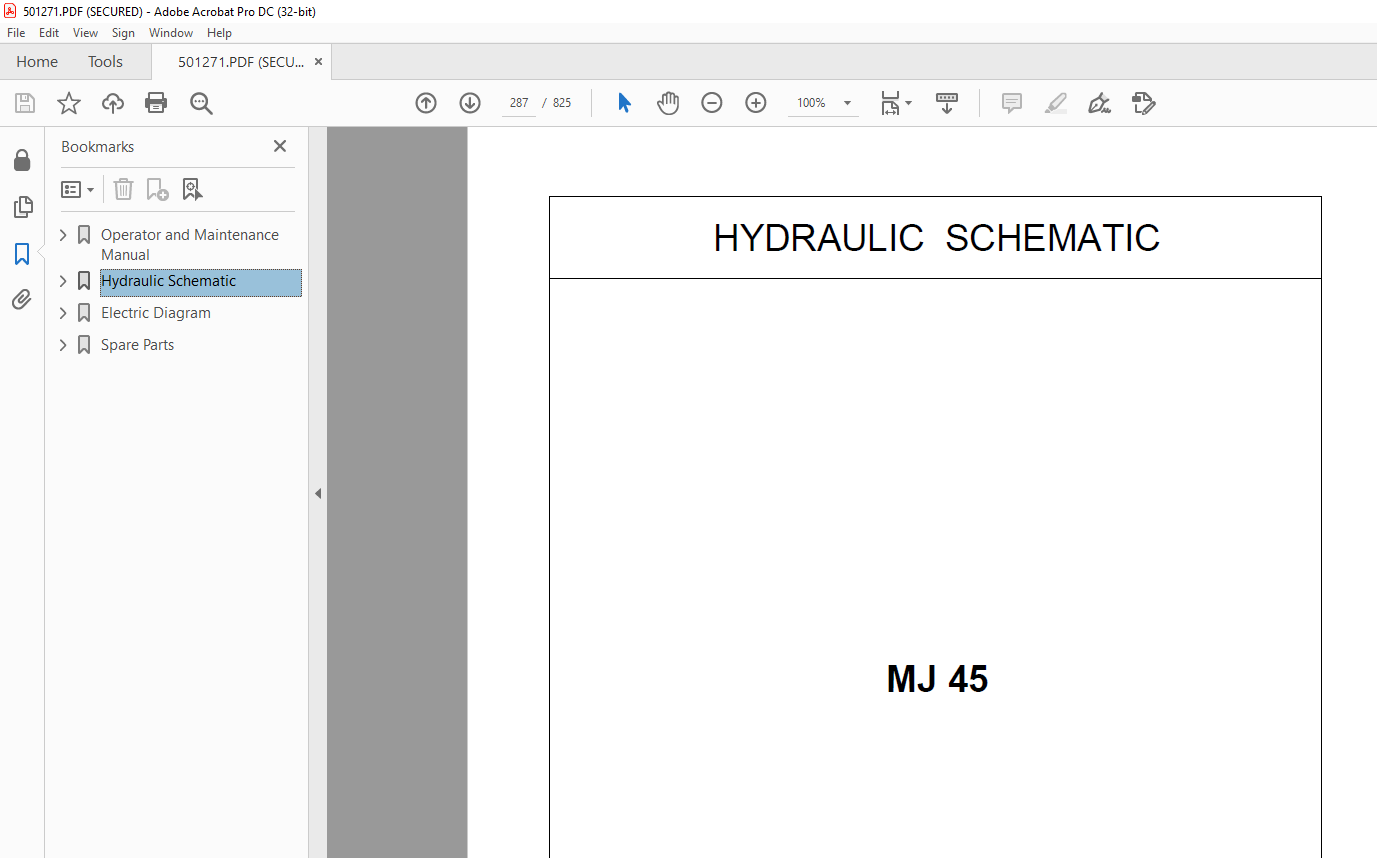This screenshot has width=1377, height=858.
Task: Expand the Spare Parts bookmark
Action: pyautogui.click(x=64, y=345)
